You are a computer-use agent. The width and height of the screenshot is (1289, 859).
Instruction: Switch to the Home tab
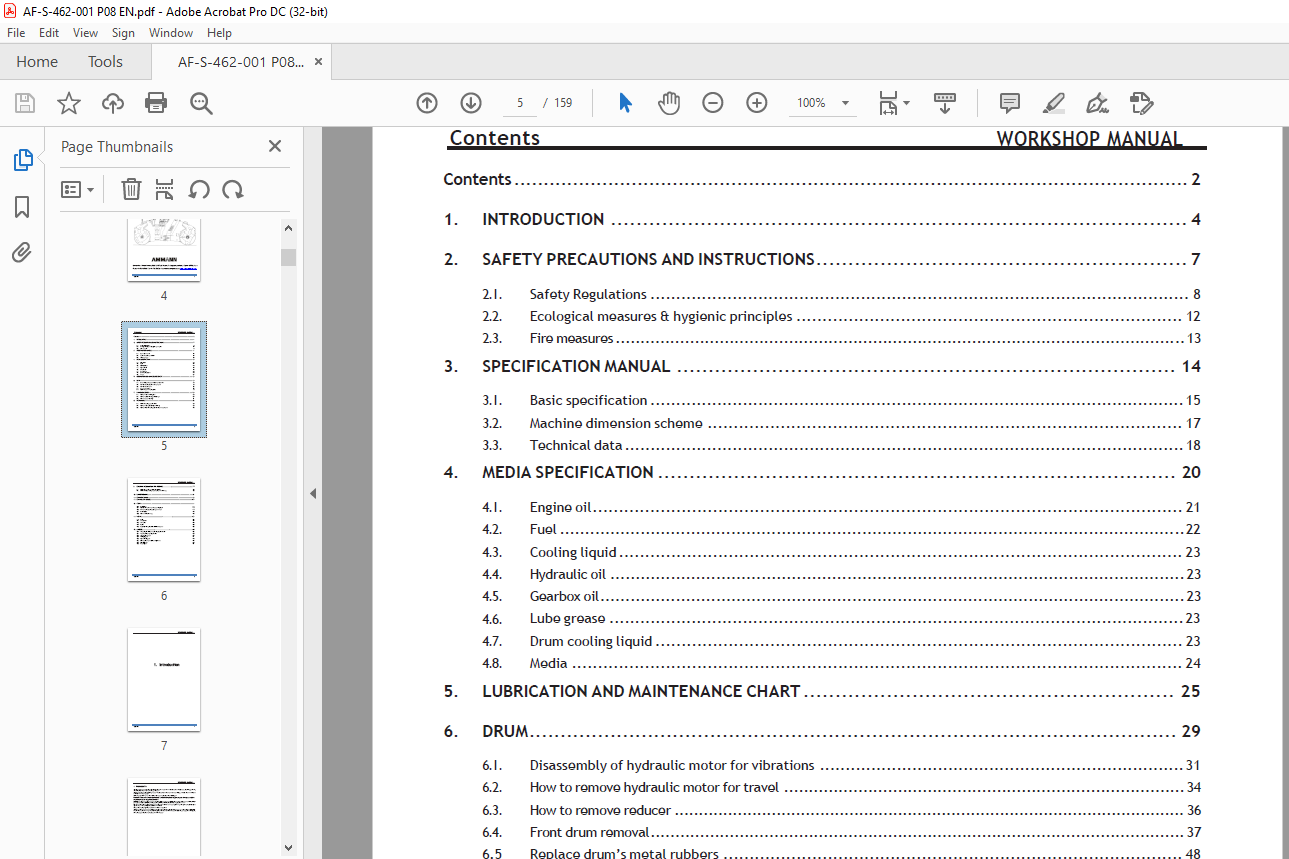click(x=37, y=62)
